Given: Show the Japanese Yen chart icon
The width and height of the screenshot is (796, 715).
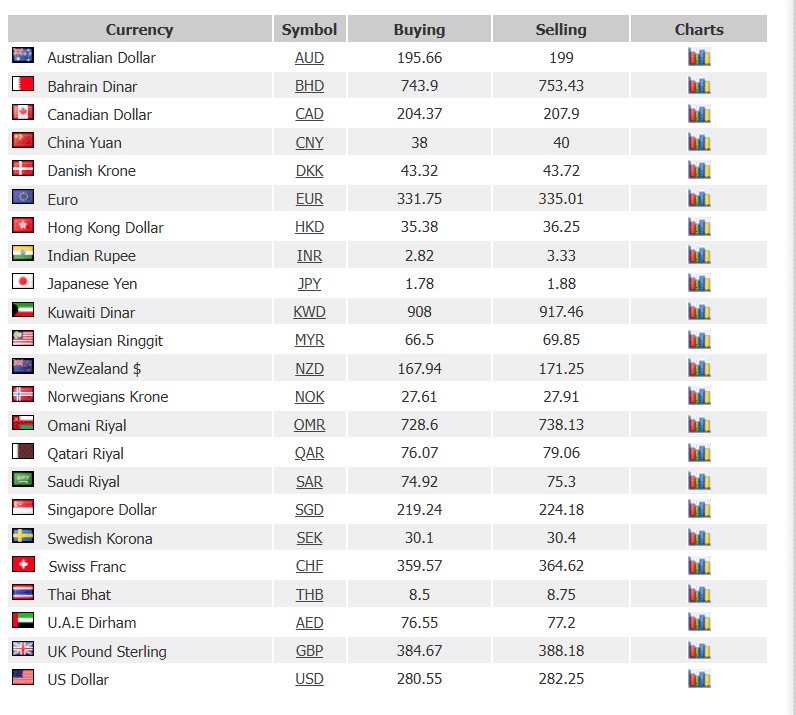Looking at the screenshot, I should click(x=699, y=283).
